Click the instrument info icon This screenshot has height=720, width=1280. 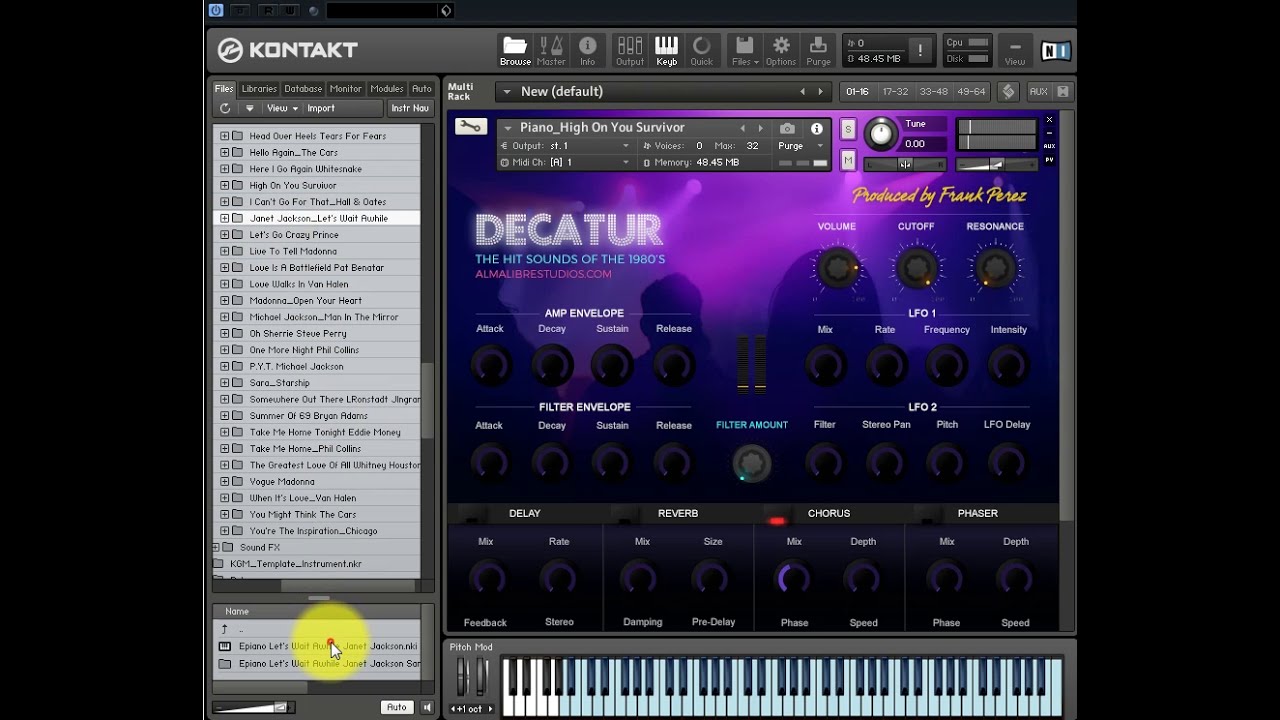(817, 128)
